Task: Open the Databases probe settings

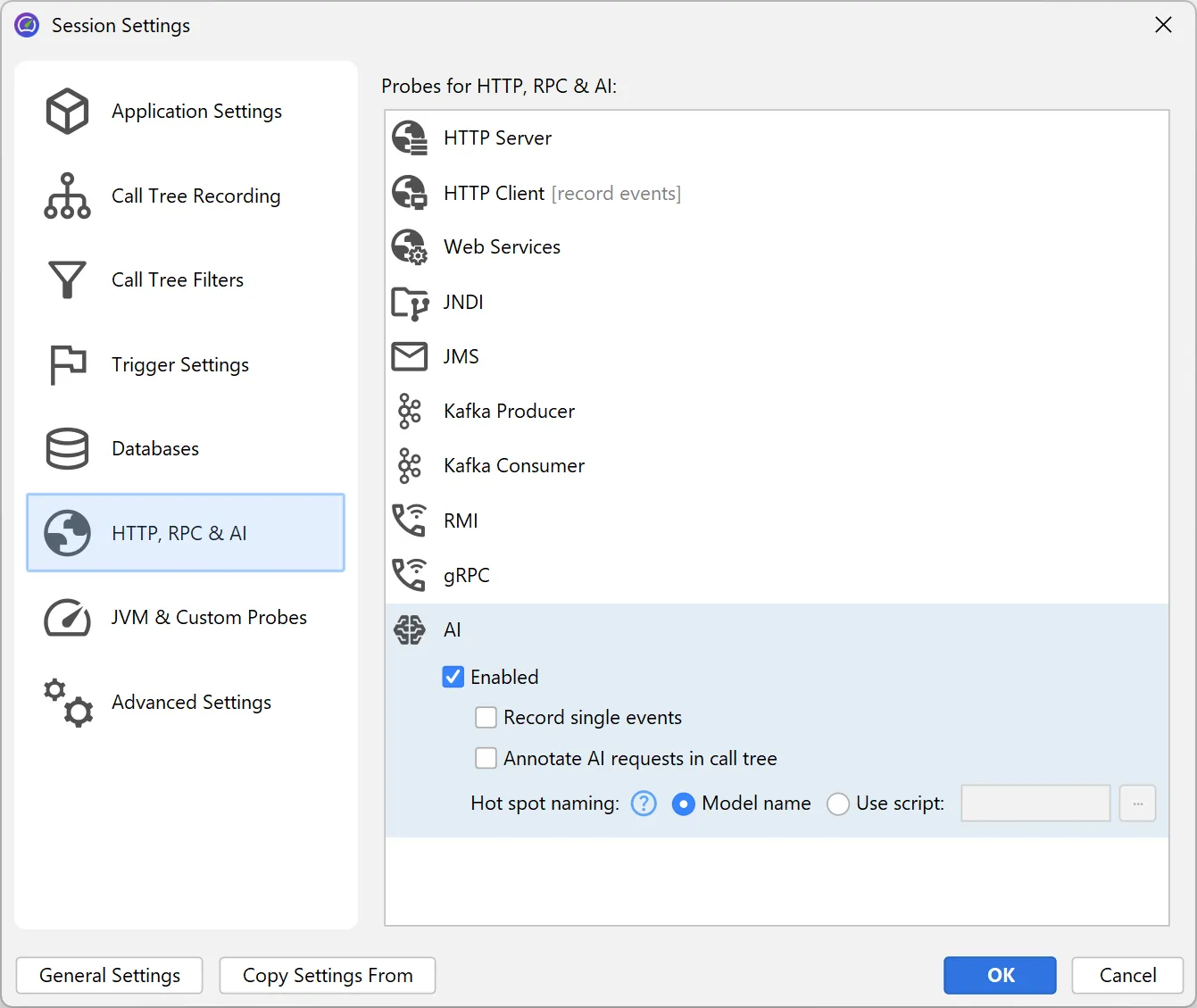Action: click(x=154, y=448)
